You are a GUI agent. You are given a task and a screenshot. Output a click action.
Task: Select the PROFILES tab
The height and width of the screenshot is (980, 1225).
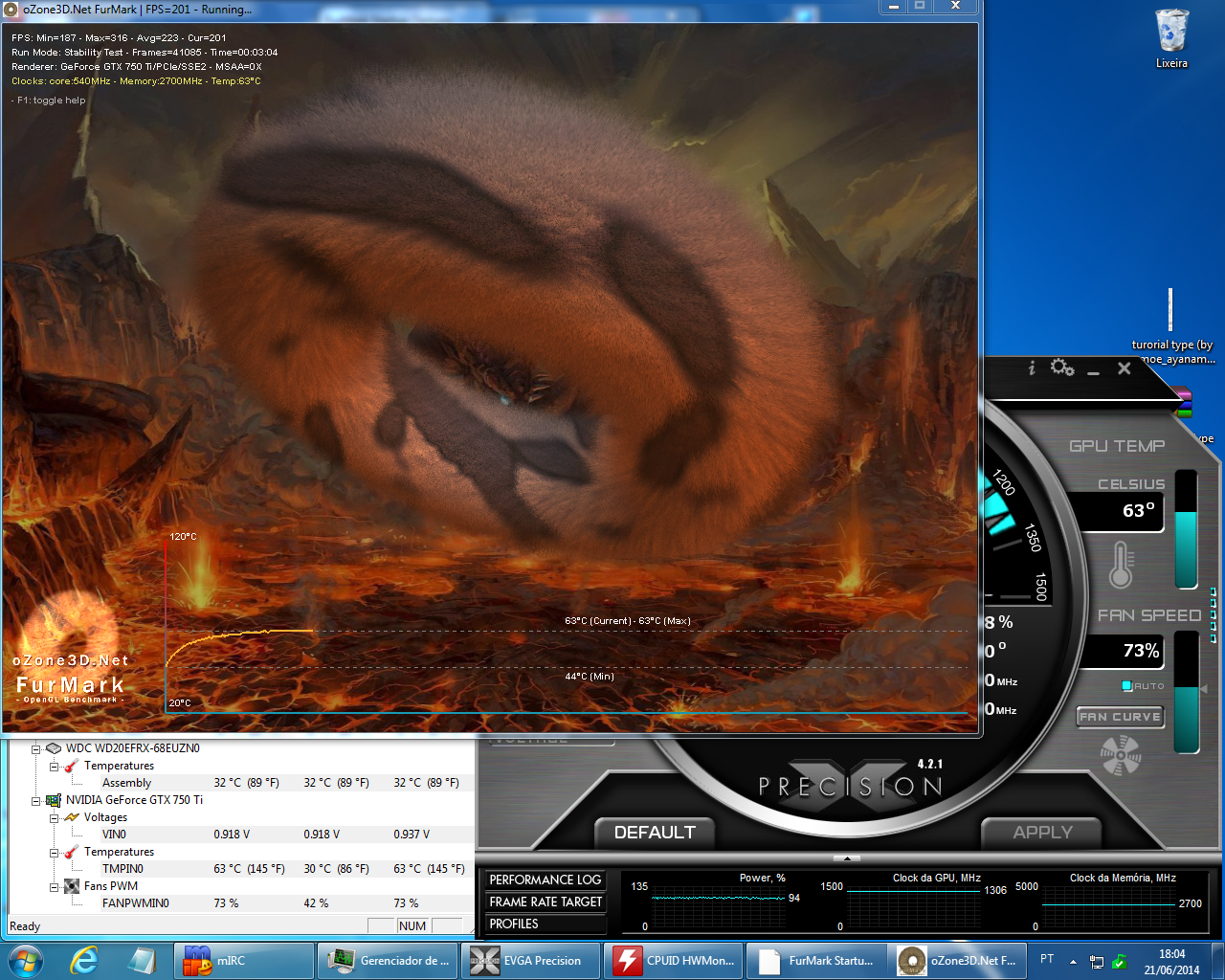coord(546,924)
